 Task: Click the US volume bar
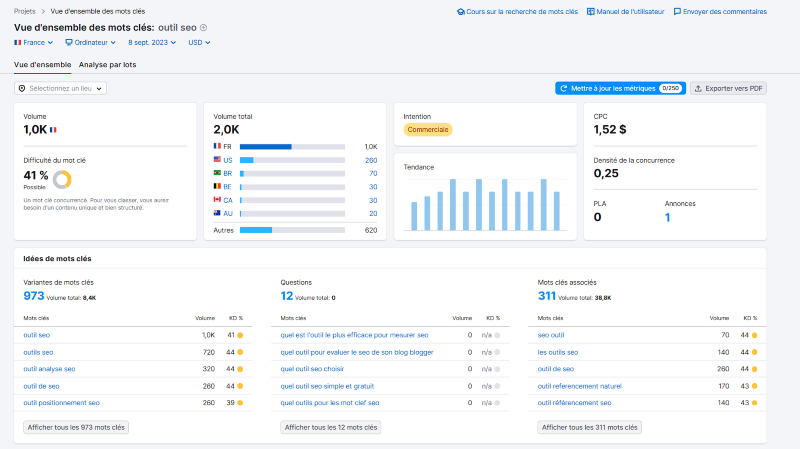tap(292, 160)
